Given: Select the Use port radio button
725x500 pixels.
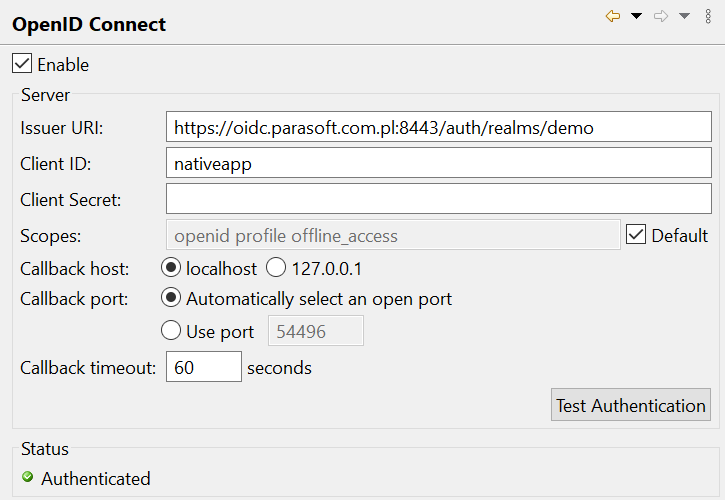Looking at the screenshot, I should pyautogui.click(x=171, y=330).
